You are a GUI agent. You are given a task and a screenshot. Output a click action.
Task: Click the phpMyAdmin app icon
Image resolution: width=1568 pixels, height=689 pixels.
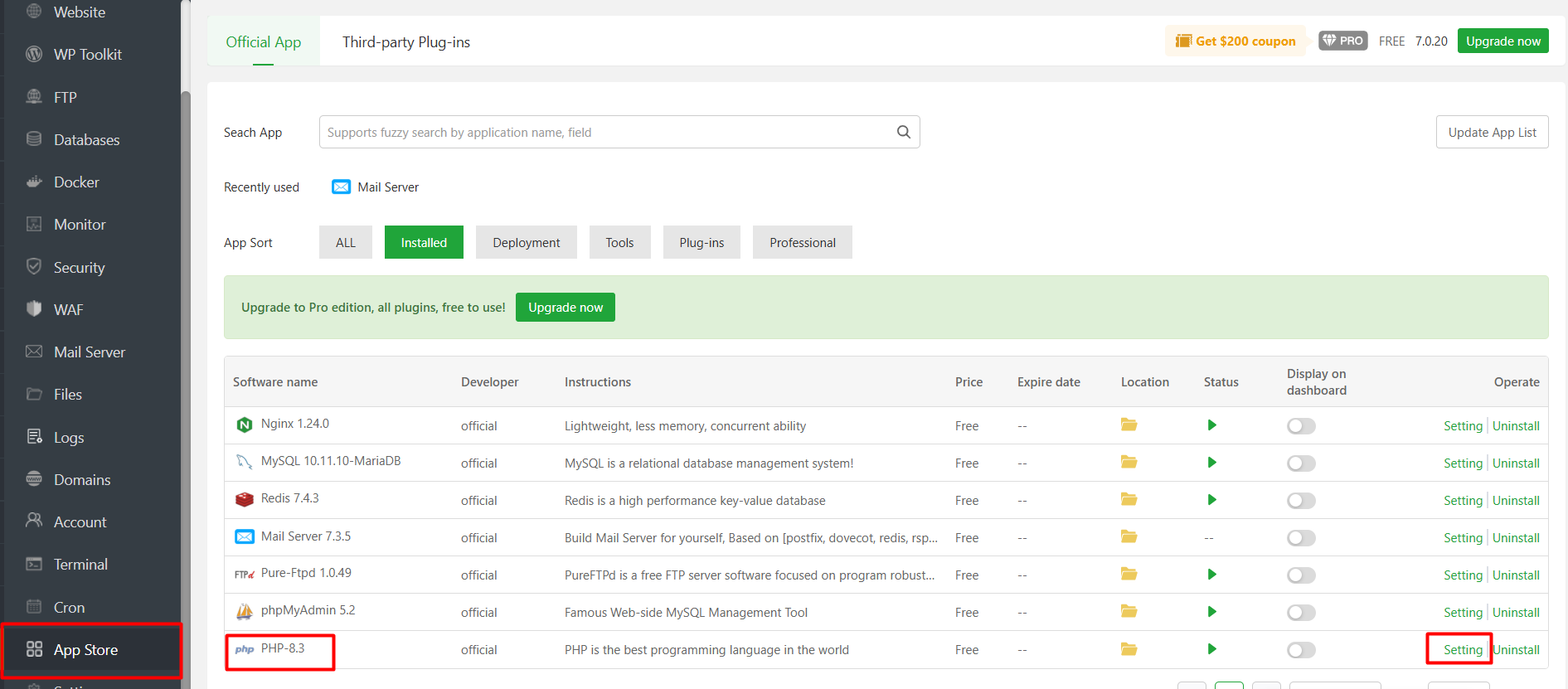pos(244,611)
